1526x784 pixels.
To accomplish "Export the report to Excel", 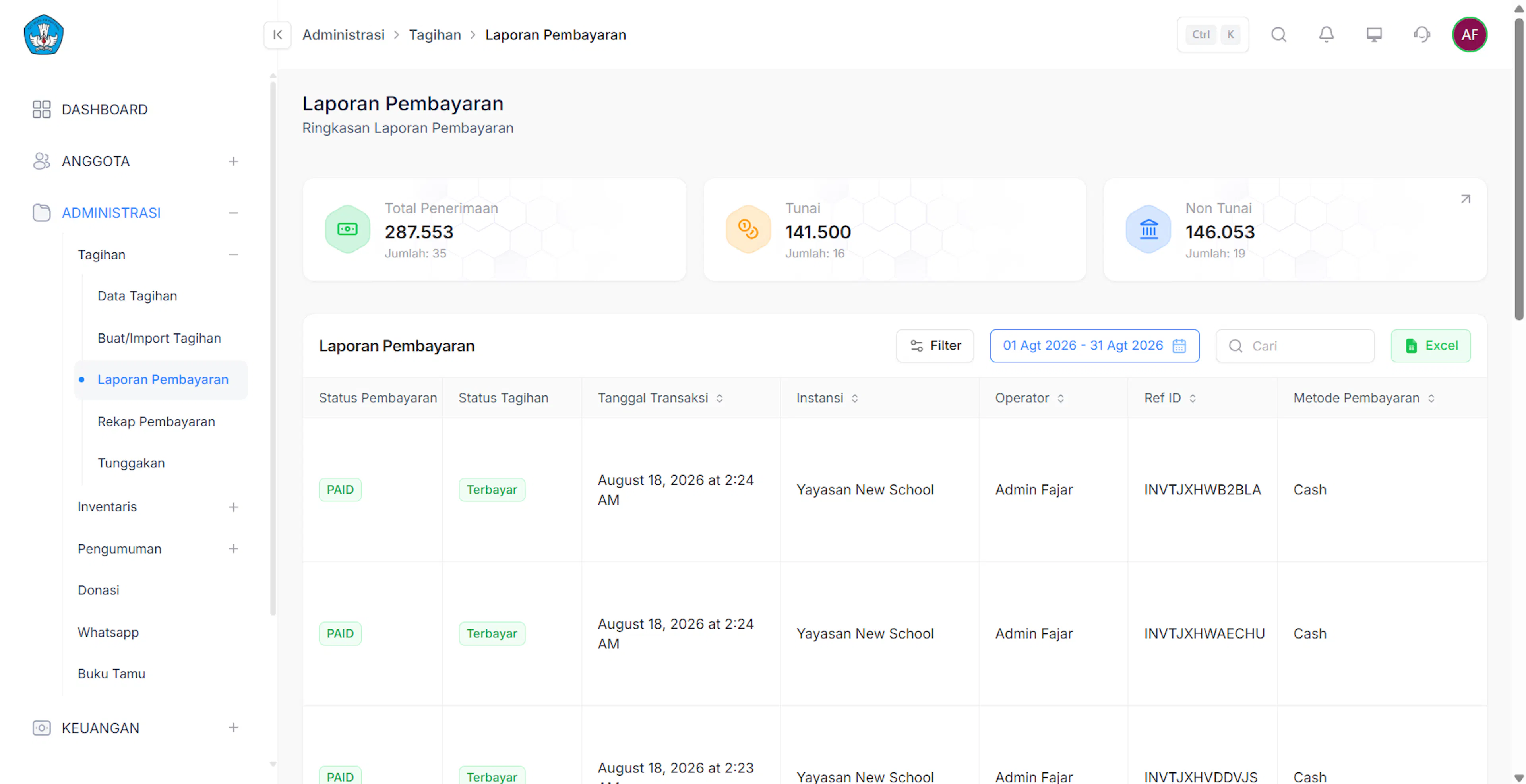I will click(x=1431, y=346).
